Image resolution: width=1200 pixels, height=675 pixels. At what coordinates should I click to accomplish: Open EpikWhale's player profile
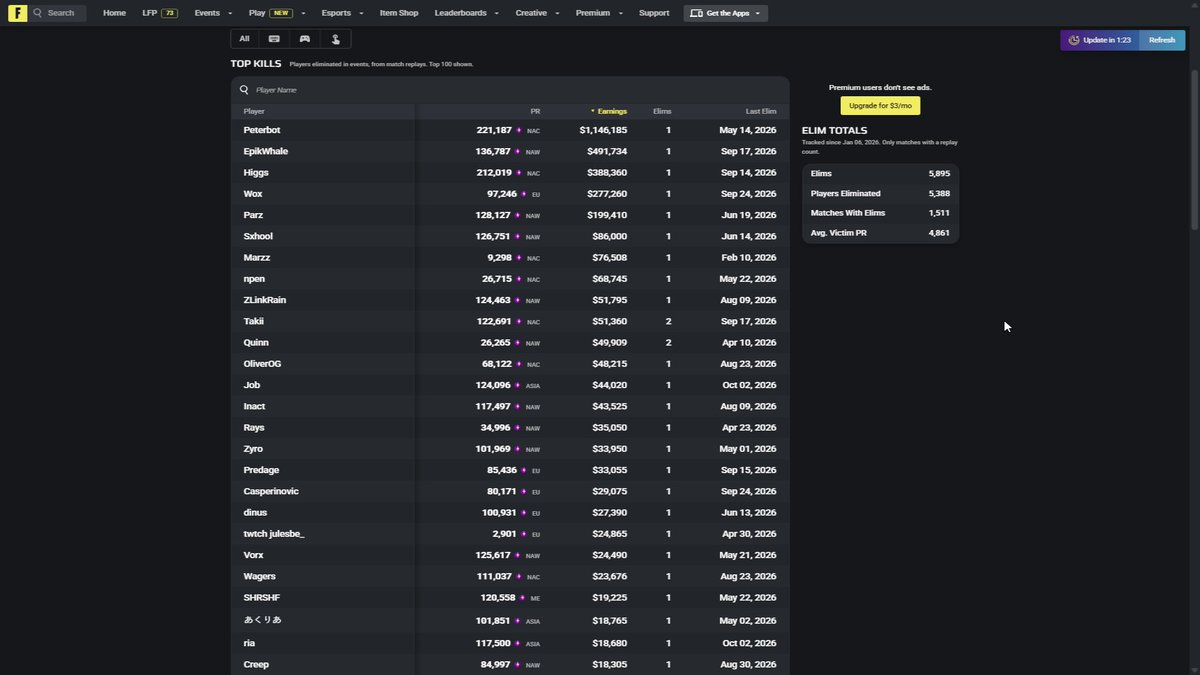(266, 152)
